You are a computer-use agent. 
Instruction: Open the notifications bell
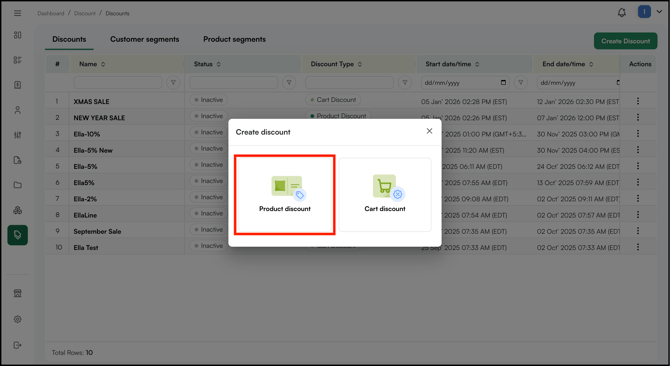pos(622,13)
